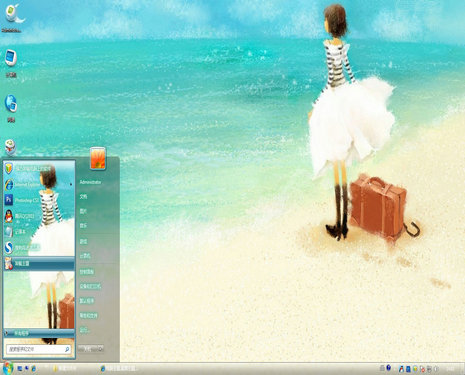Select the Administrator user folder link
Image resolution: width=465 pixels, height=375 pixels.
pyautogui.click(x=90, y=182)
